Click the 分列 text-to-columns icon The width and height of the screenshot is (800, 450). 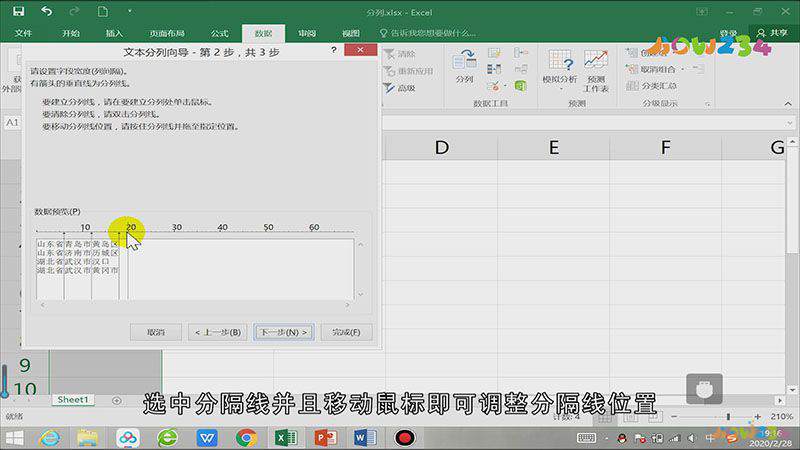click(x=464, y=66)
